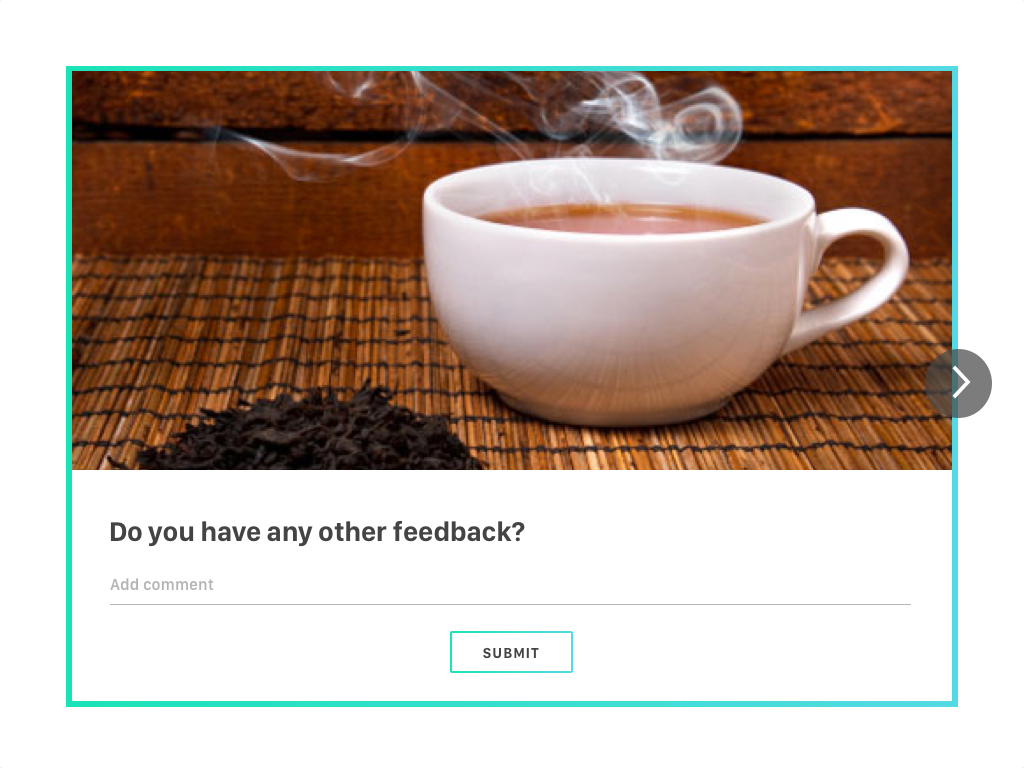Click the tea liquid inside the cup
The height and width of the screenshot is (768, 1024).
[x=619, y=219]
